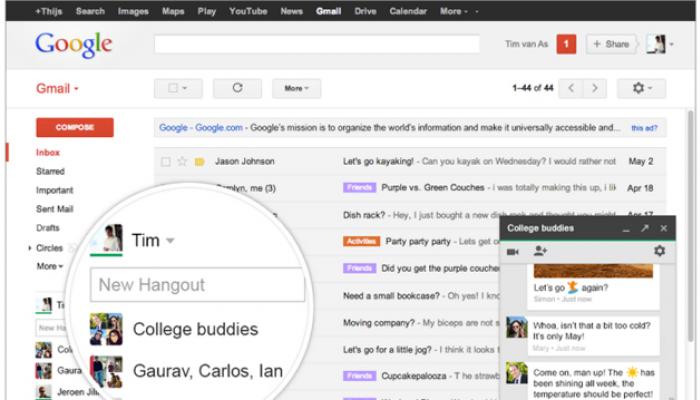
Task: Open the More actions toolbar dropdown
Action: (x=296, y=88)
